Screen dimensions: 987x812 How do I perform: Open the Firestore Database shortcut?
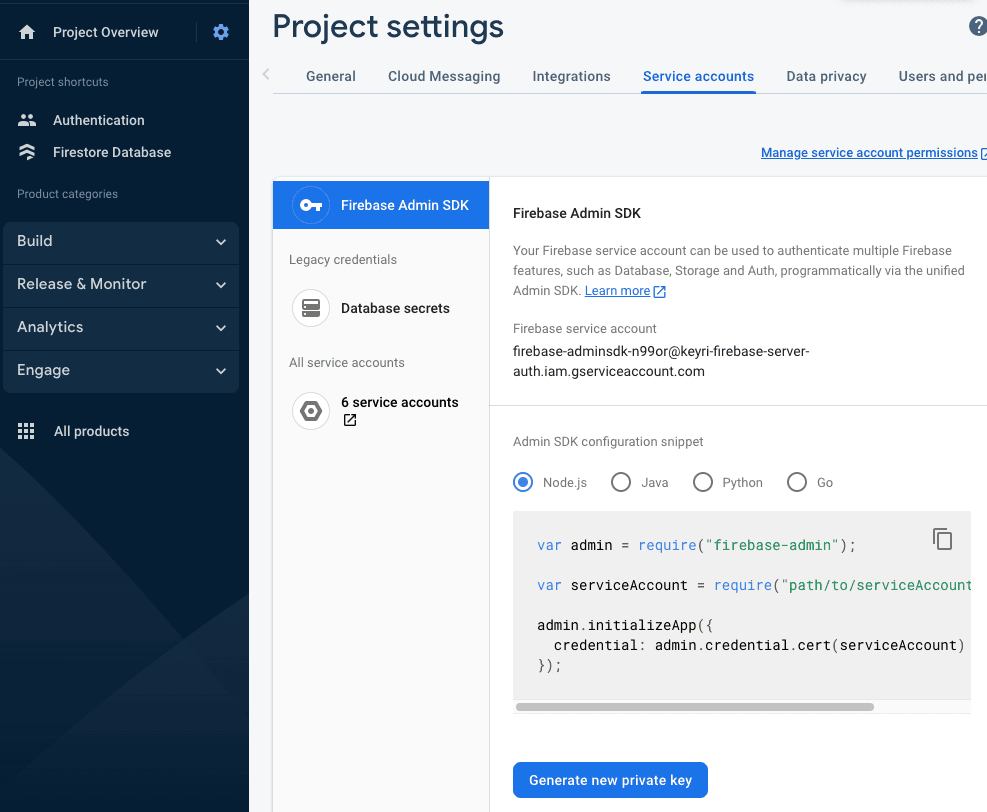tap(112, 152)
